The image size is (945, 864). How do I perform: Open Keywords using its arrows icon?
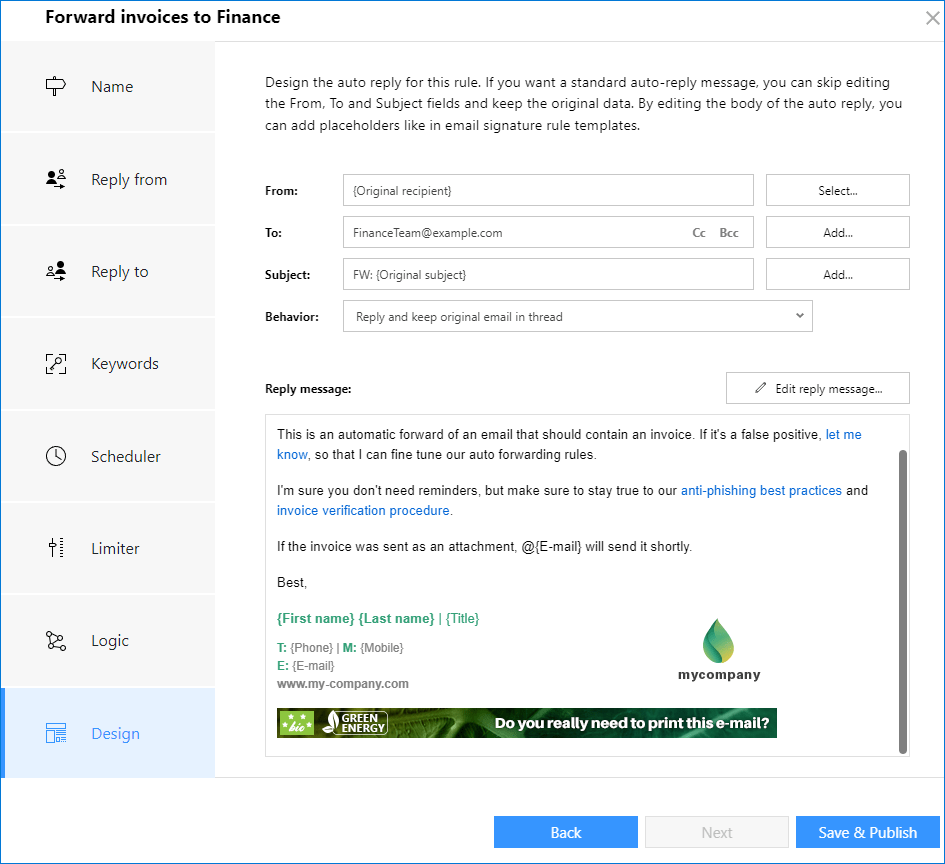[x=56, y=363]
